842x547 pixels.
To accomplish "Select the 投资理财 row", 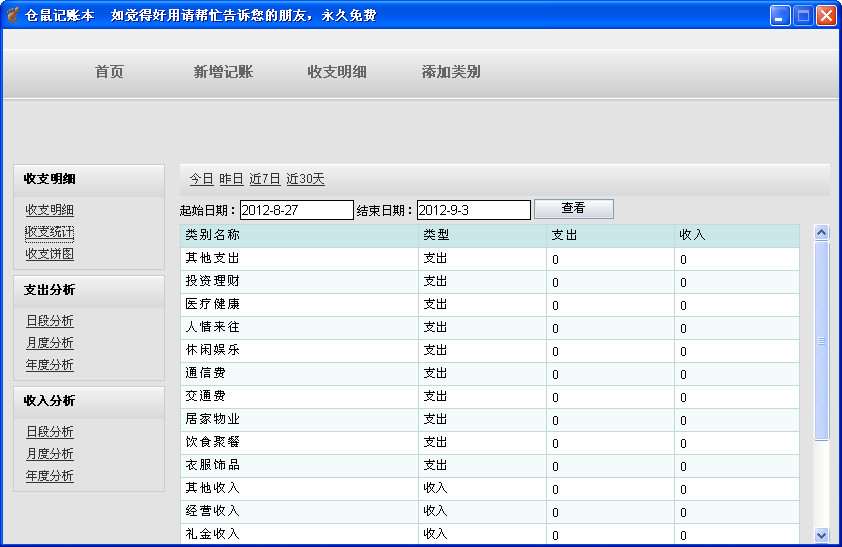I will 490,282.
